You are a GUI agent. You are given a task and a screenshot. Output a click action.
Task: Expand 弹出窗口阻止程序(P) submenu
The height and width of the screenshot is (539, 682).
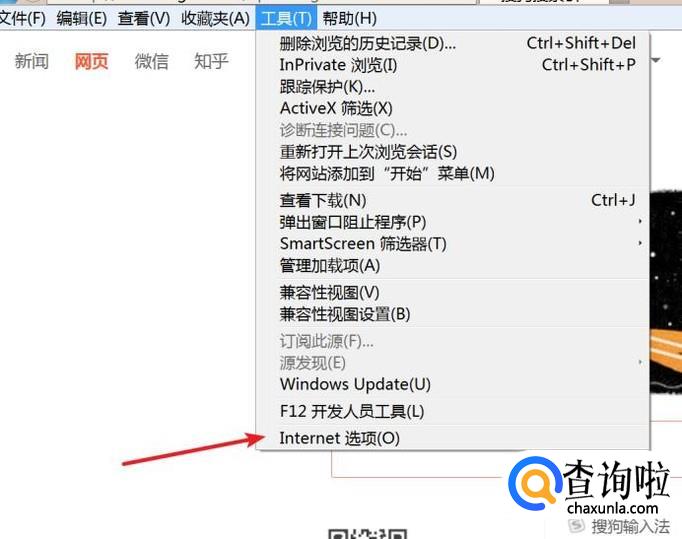(x=453, y=222)
